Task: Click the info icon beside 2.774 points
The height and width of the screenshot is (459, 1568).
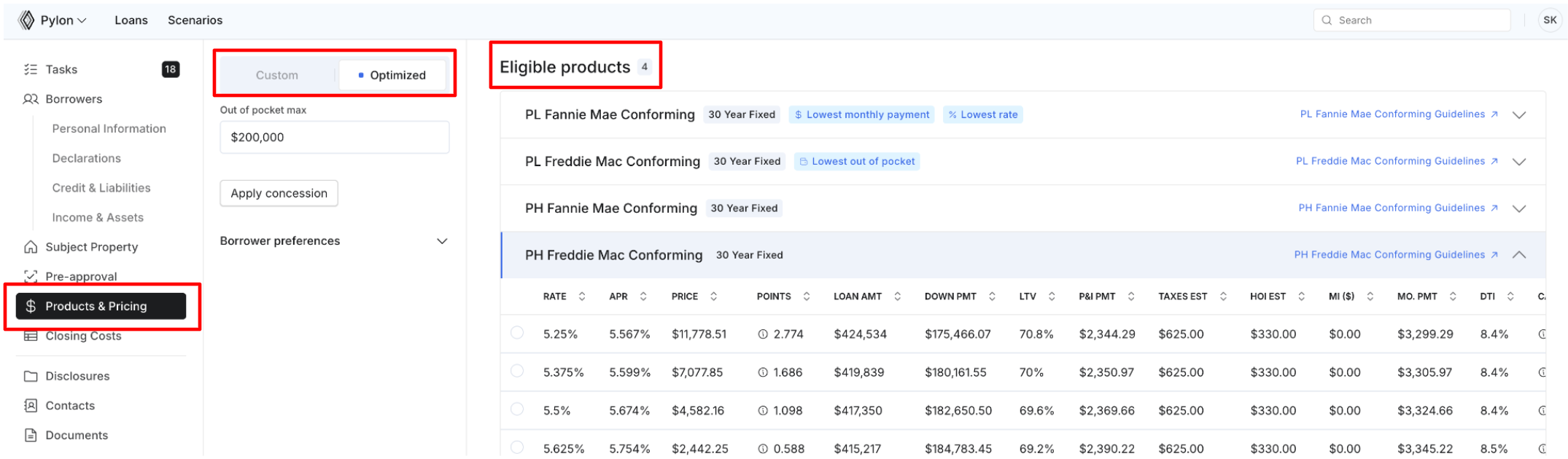Action: click(763, 334)
